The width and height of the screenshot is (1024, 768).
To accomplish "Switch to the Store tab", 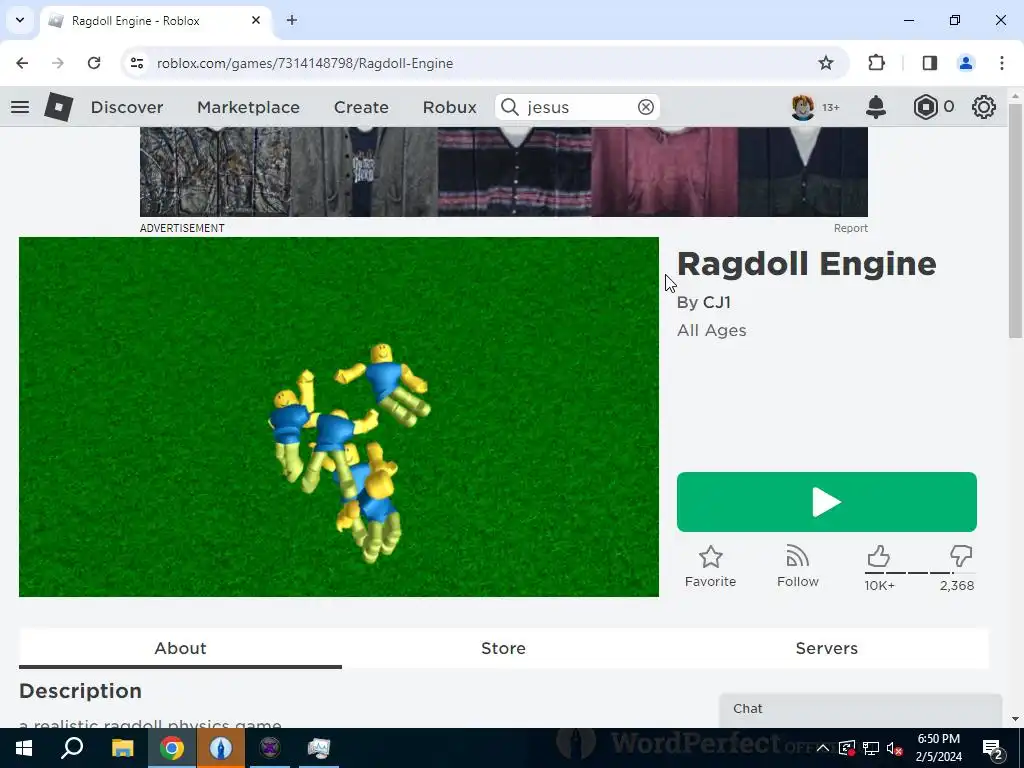I will pyautogui.click(x=503, y=648).
